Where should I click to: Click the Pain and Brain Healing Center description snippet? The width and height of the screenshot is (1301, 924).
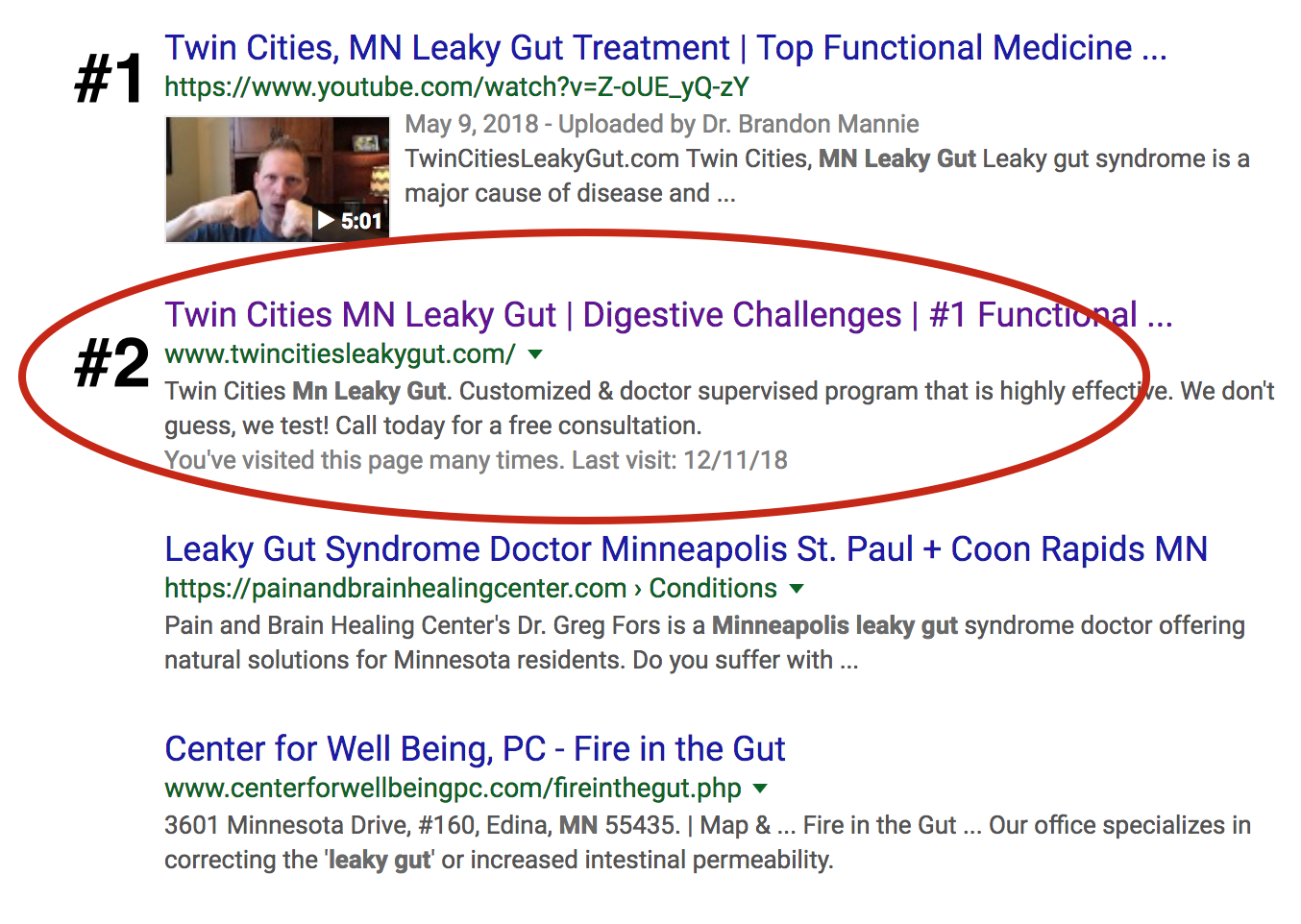tap(704, 643)
